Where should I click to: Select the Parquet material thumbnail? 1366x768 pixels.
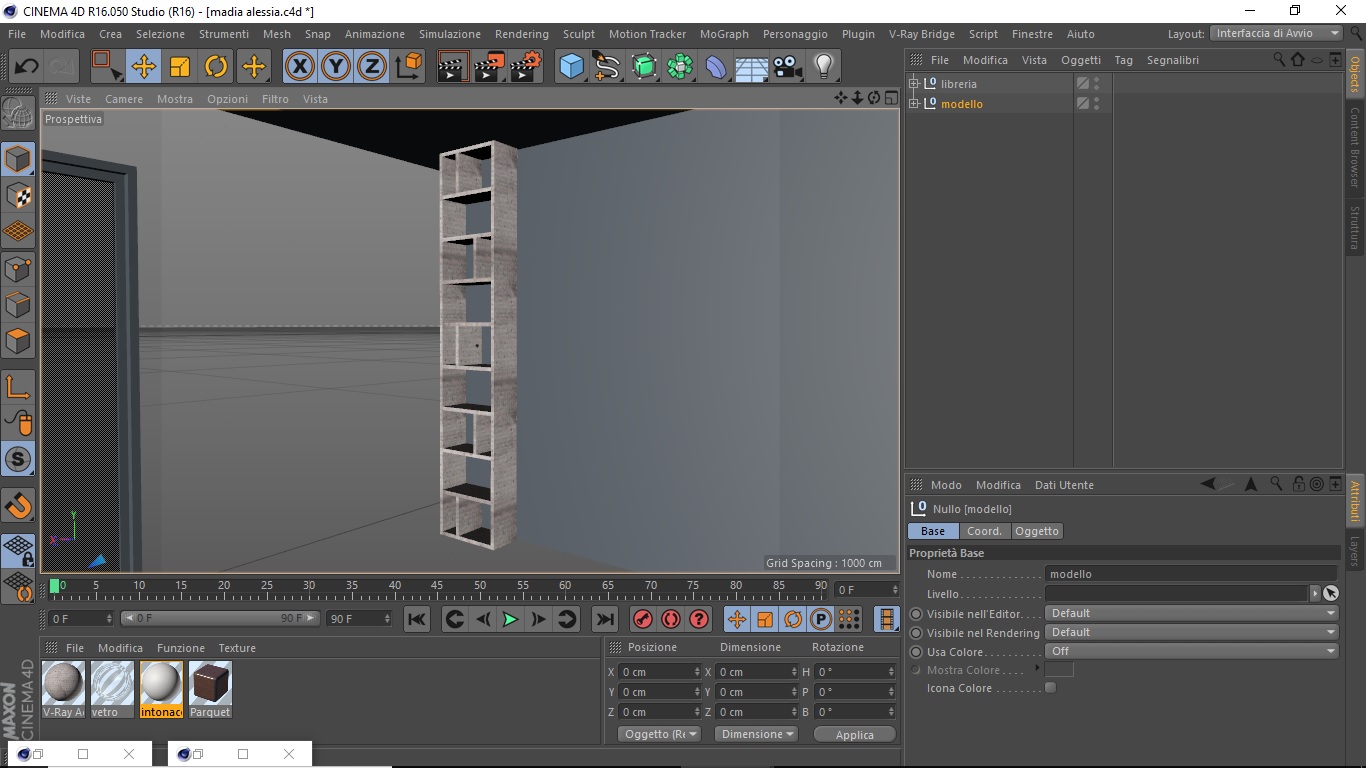(x=210, y=683)
